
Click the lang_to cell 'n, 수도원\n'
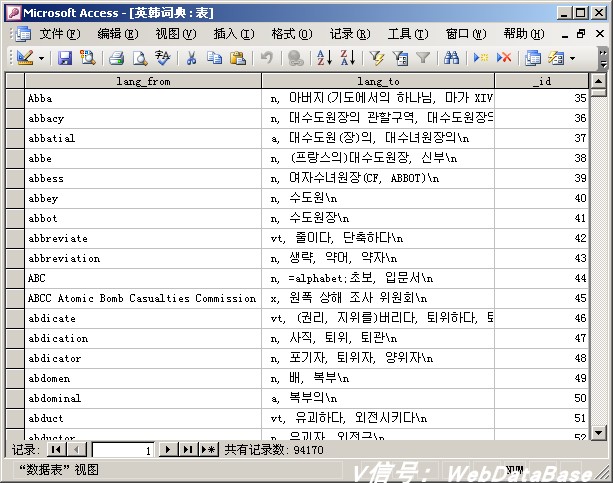pos(378,198)
